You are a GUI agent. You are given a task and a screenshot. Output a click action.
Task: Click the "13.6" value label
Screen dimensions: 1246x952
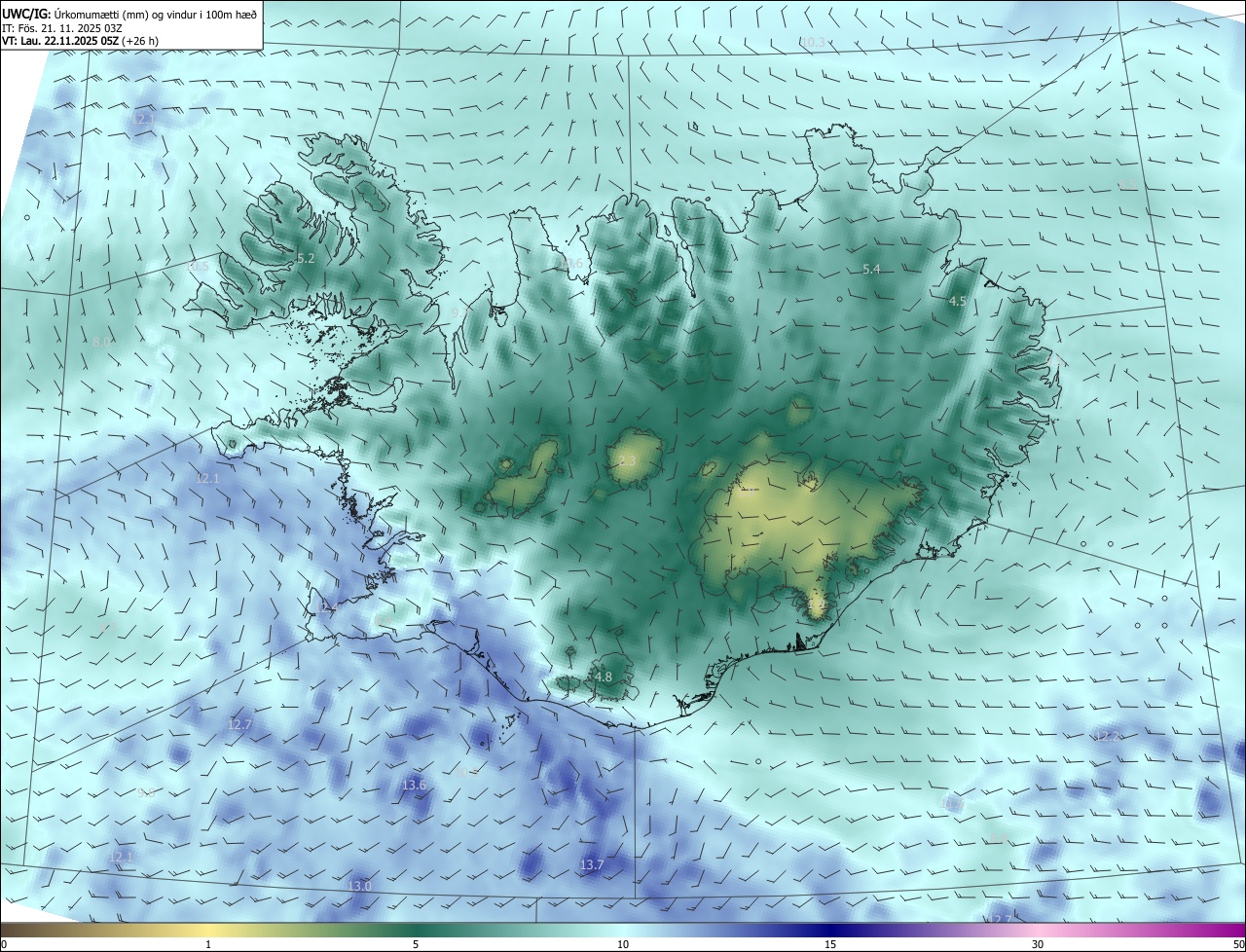coord(414,785)
